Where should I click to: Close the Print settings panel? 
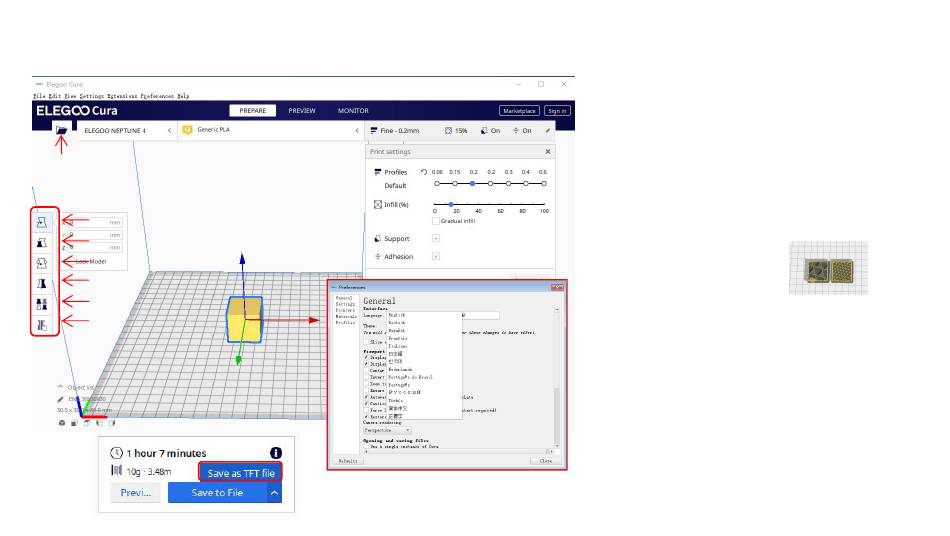coord(548,151)
